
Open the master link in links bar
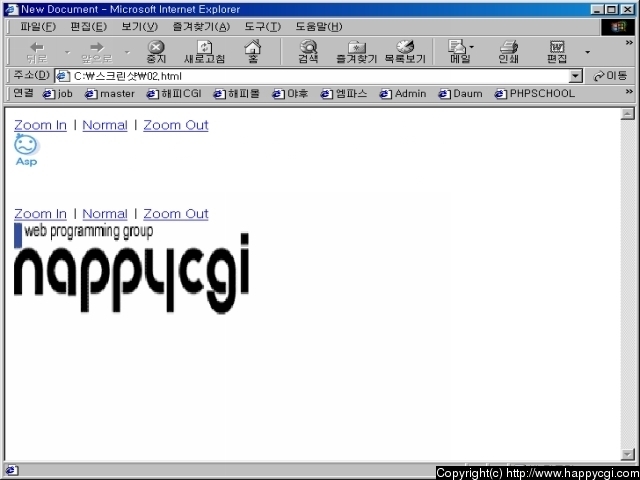[x=110, y=94]
